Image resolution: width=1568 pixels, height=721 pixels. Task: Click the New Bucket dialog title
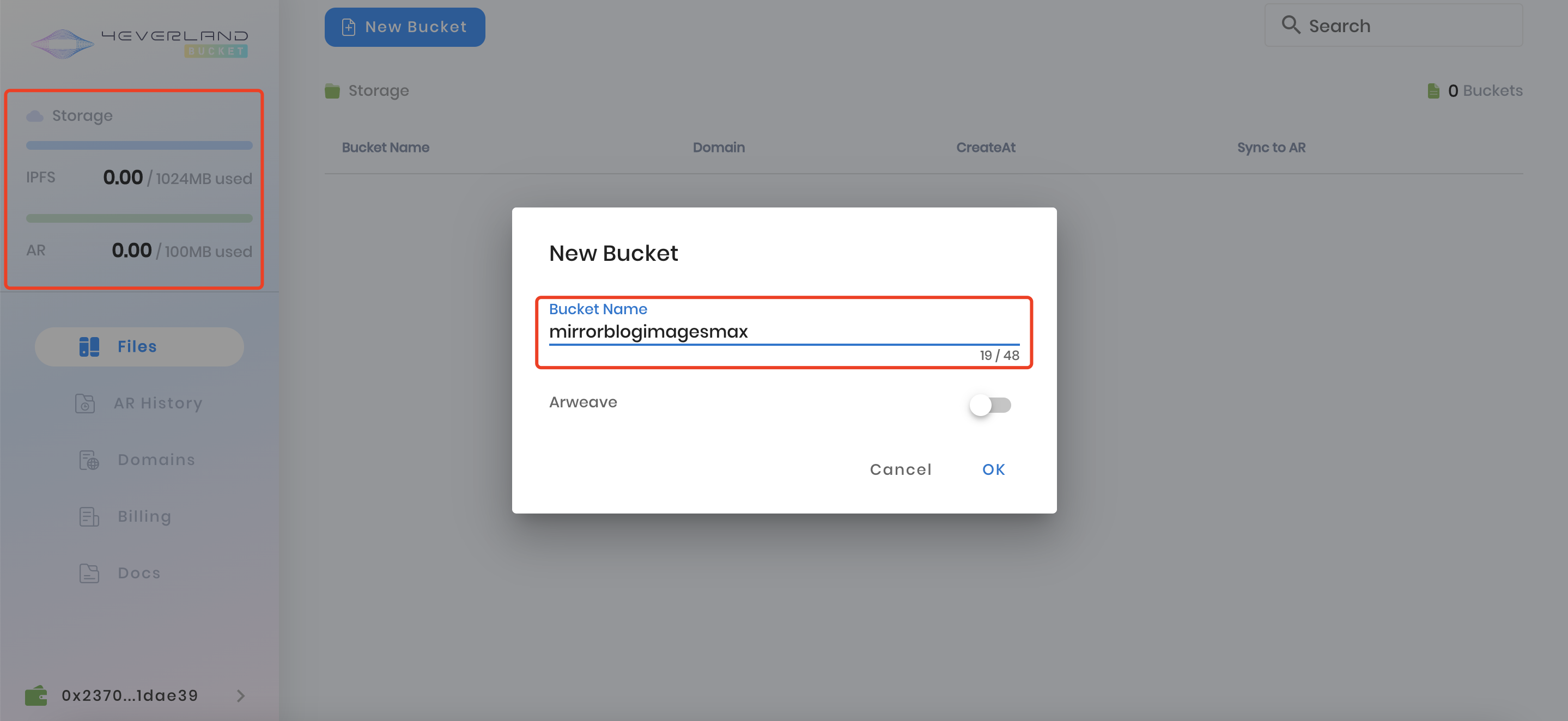pyautogui.click(x=613, y=253)
